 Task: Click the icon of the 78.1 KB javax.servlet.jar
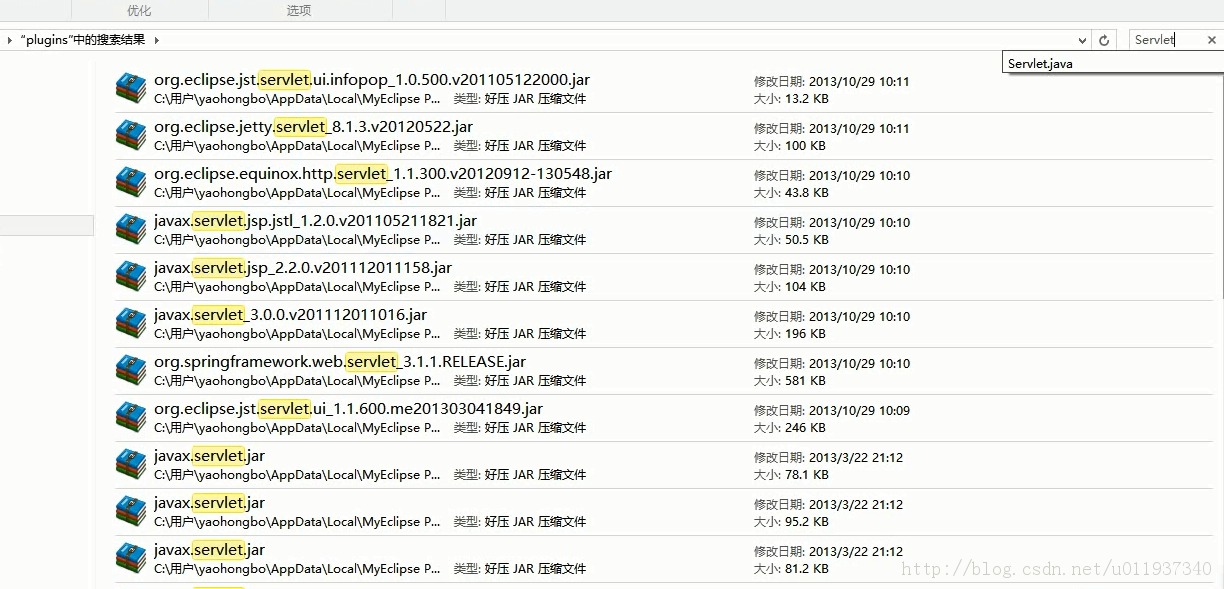coord(131,465)
